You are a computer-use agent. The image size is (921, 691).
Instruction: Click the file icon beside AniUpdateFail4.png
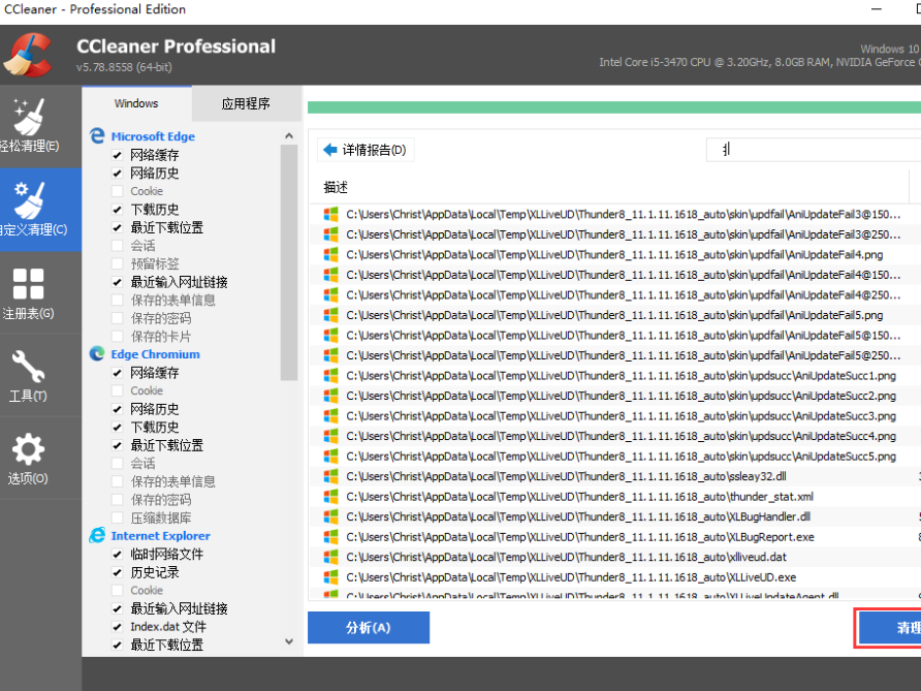pyautogui.click(x=331, y=254)
